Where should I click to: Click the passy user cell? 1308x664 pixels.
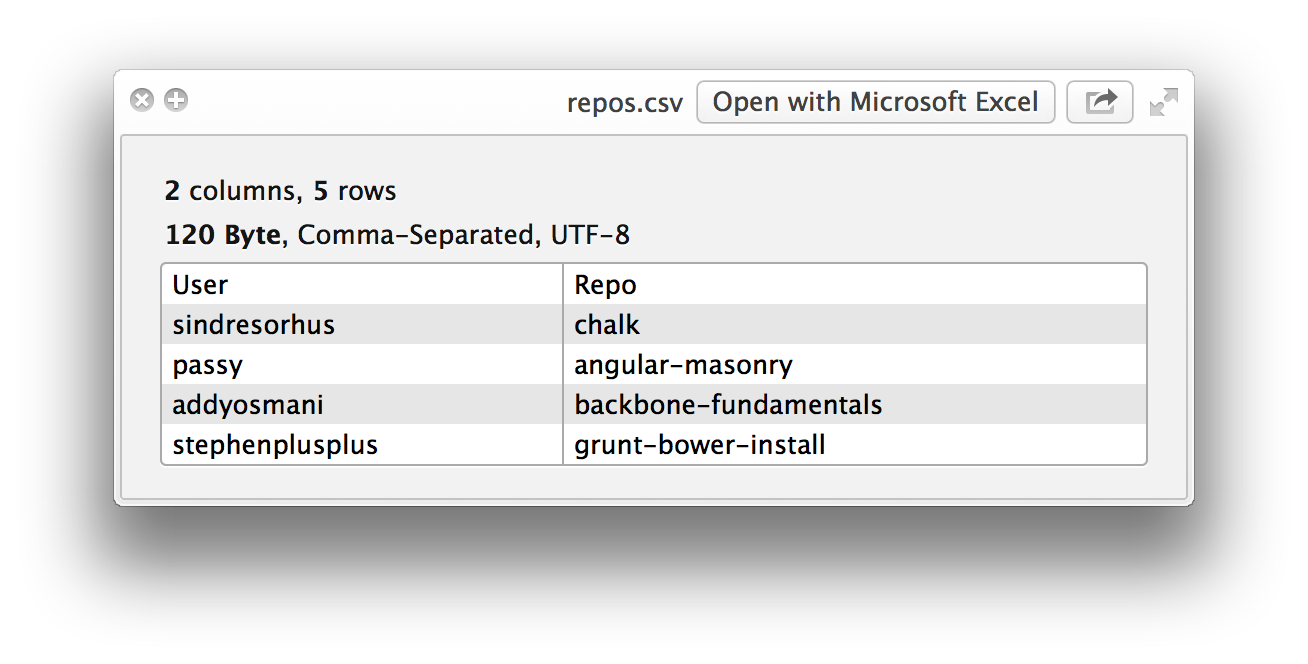[207, 365]
